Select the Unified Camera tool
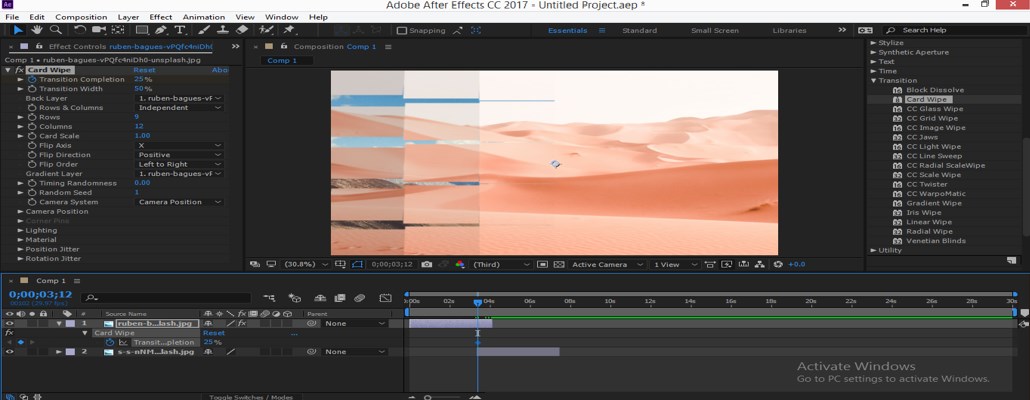1030x400 pixels. pyautogui.click(x=99, y=30)
